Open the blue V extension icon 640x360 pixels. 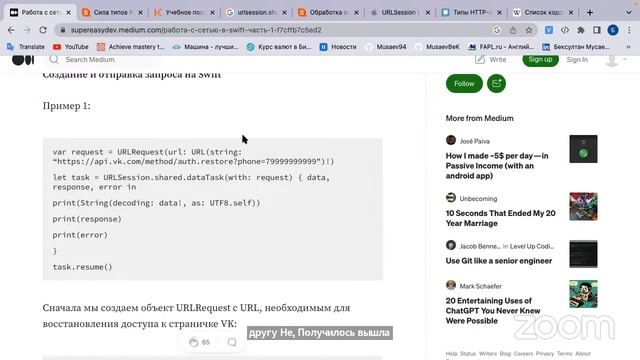click(x=549, y=30)
